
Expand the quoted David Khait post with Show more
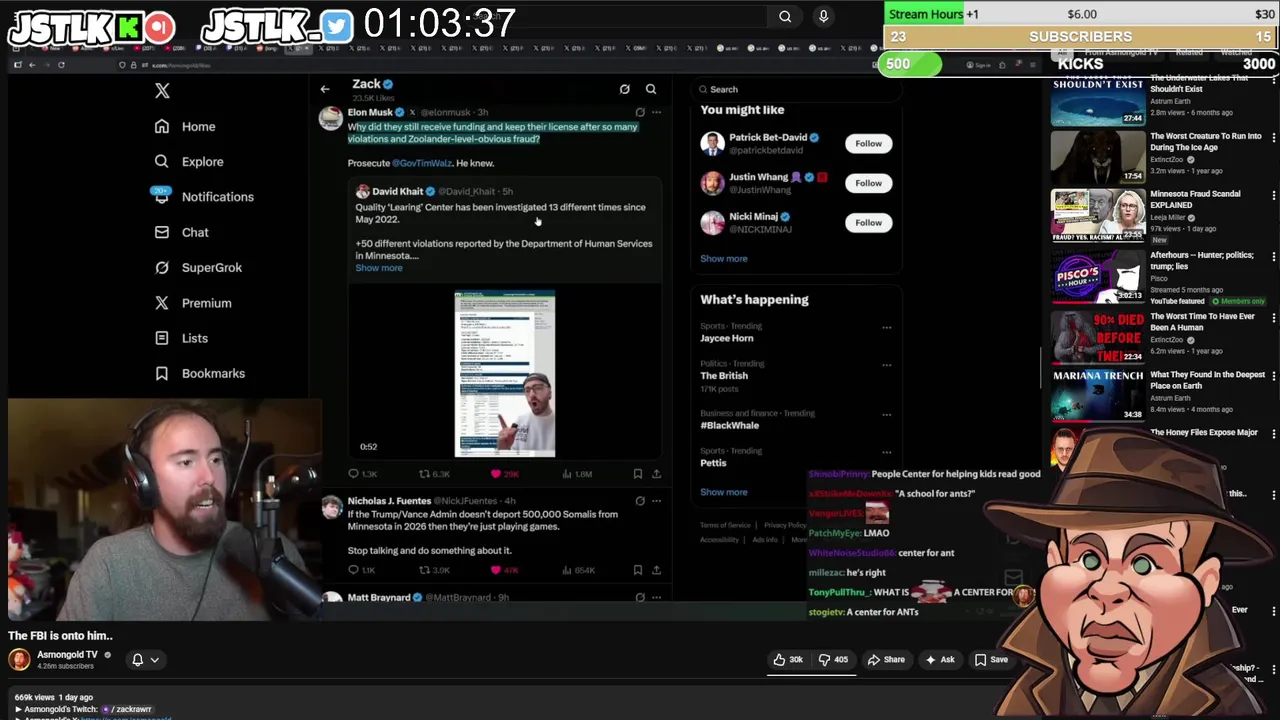pos(379,268)
